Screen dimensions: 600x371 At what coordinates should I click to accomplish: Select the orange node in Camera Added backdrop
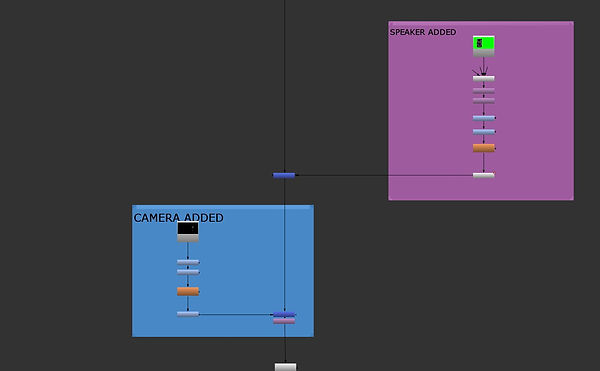[188, 291]
